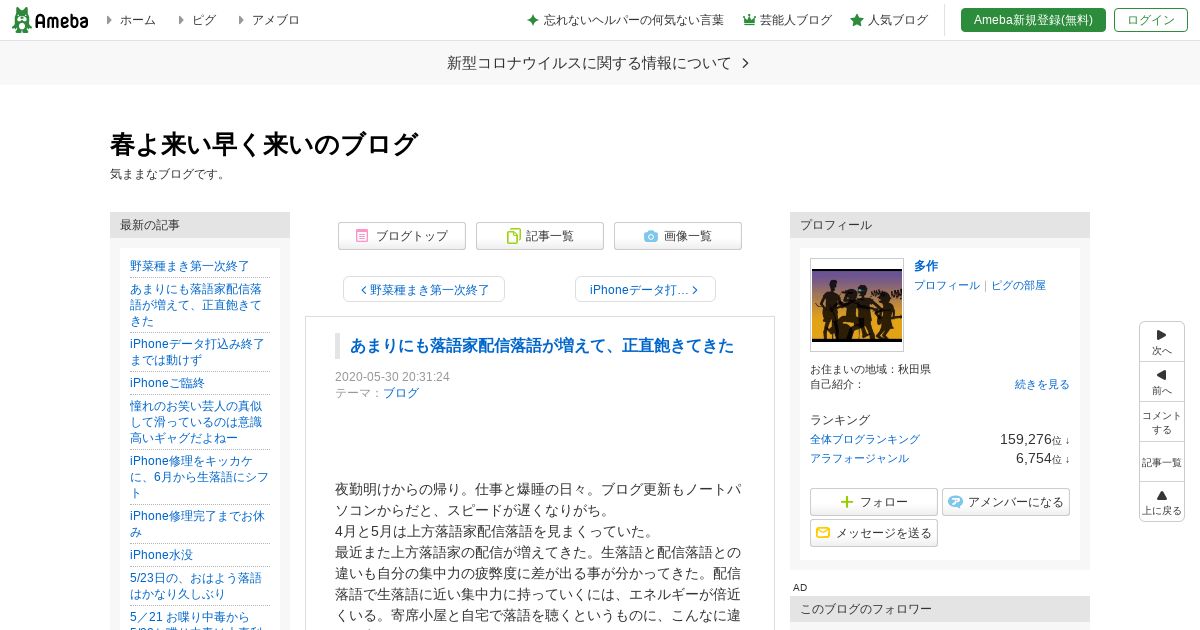Open 全体ブログランキング link
The width and height of the screenshot is (1200, 630).
(865, 440)
